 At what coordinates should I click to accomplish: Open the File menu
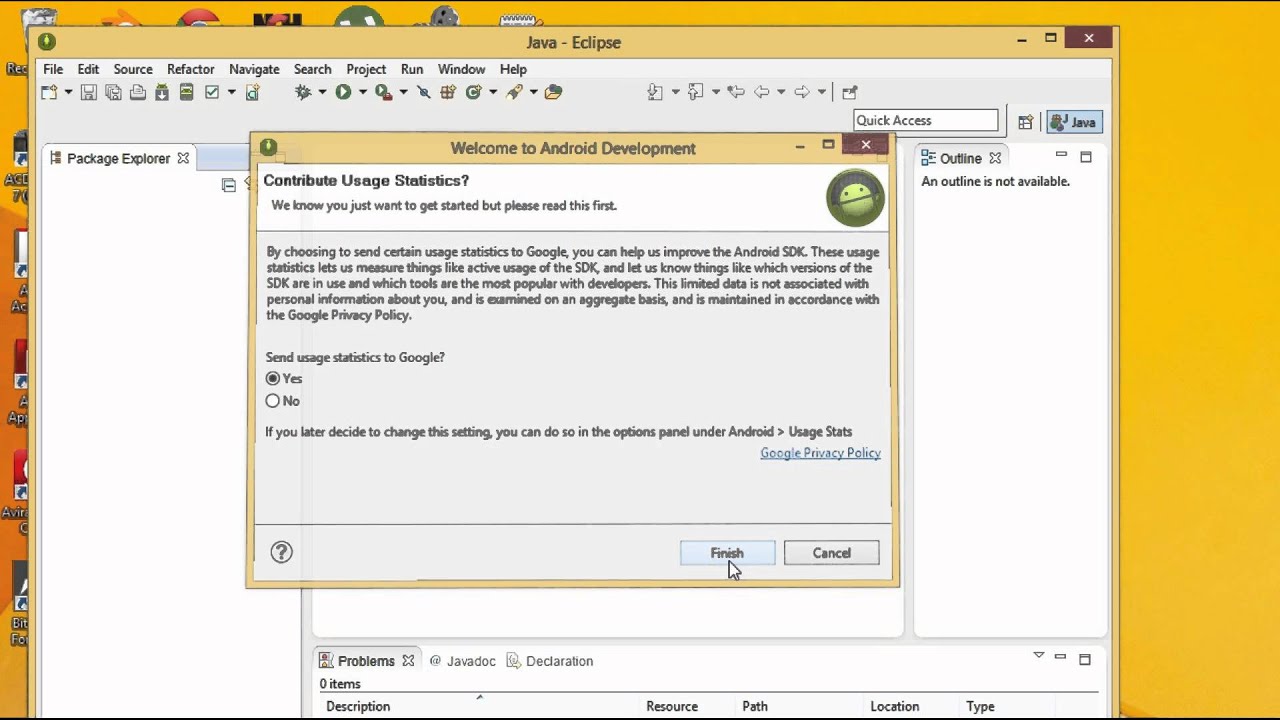pos(53,69)
